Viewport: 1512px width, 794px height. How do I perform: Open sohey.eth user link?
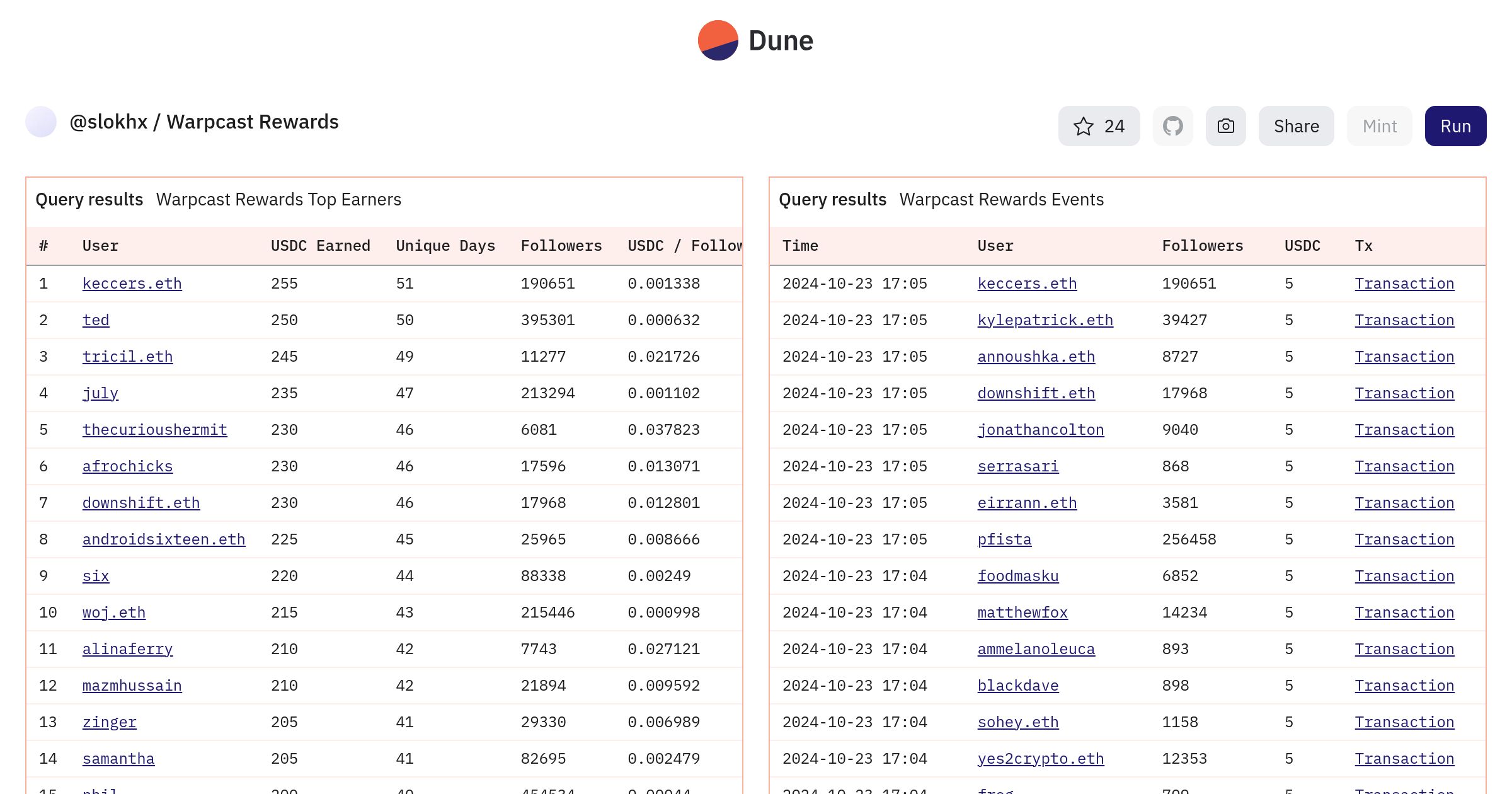click(x=1017, y=722)
